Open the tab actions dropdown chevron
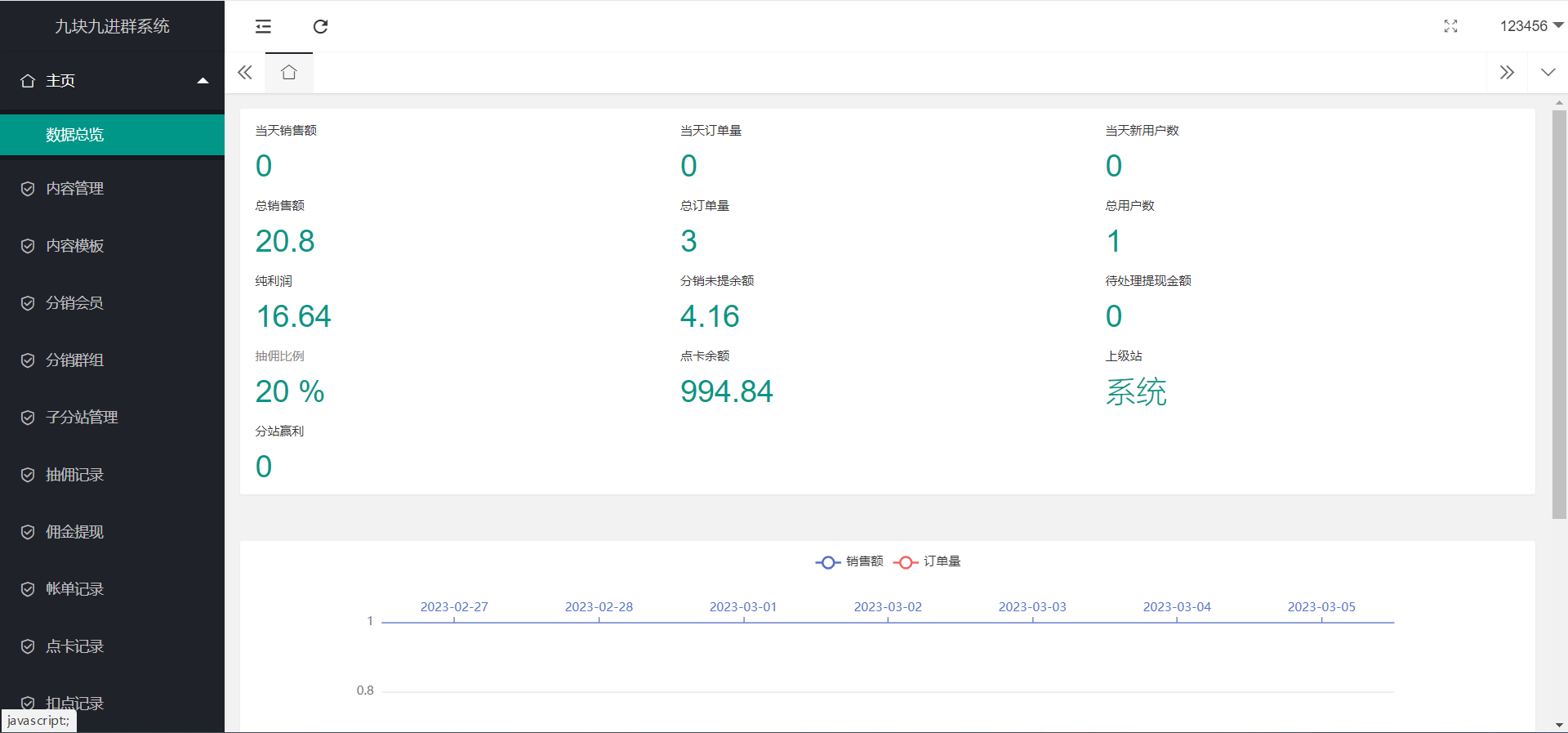Screen dimensions: 1568x733 point(1548,72)
